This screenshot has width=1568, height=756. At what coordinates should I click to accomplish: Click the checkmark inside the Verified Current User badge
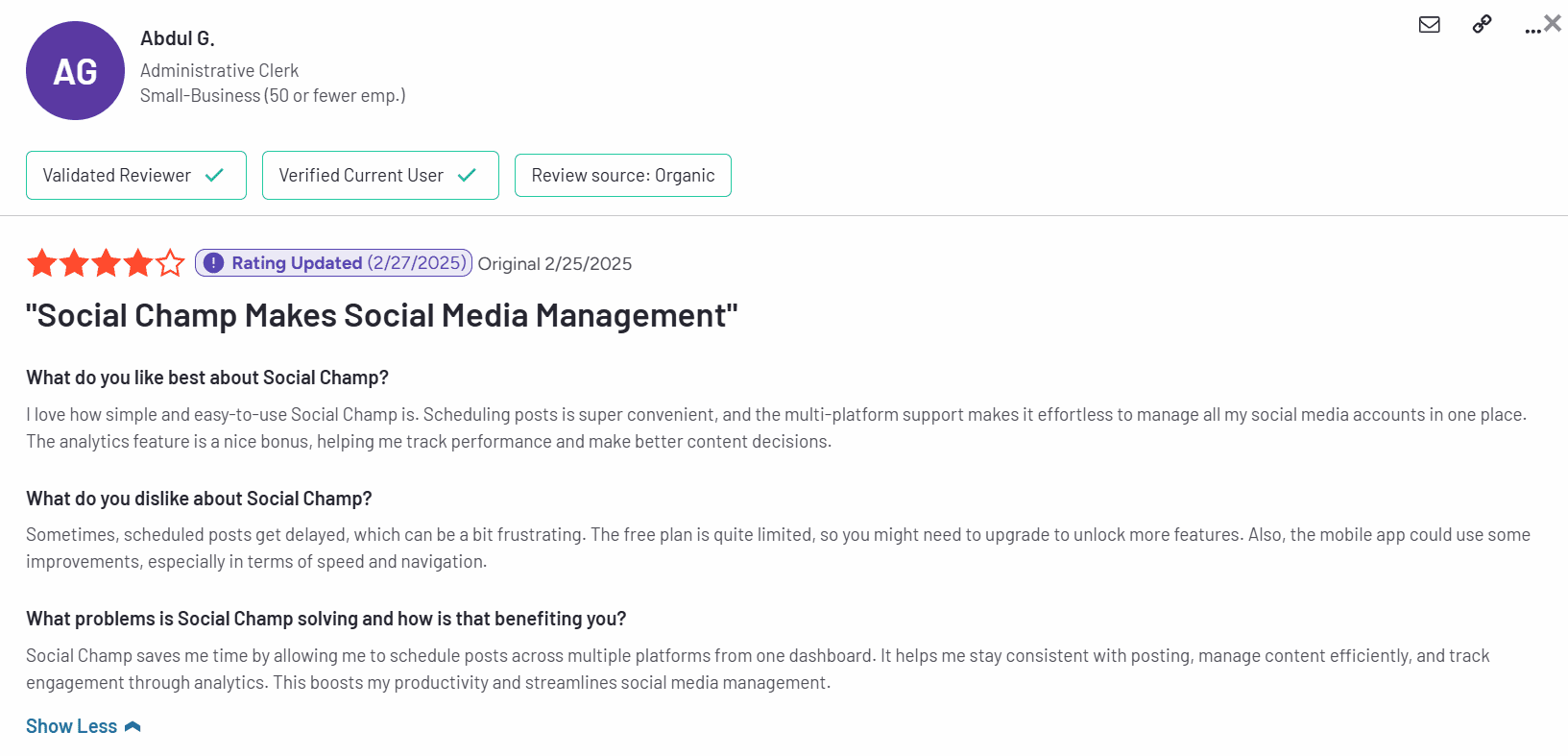tap(468, 176)
